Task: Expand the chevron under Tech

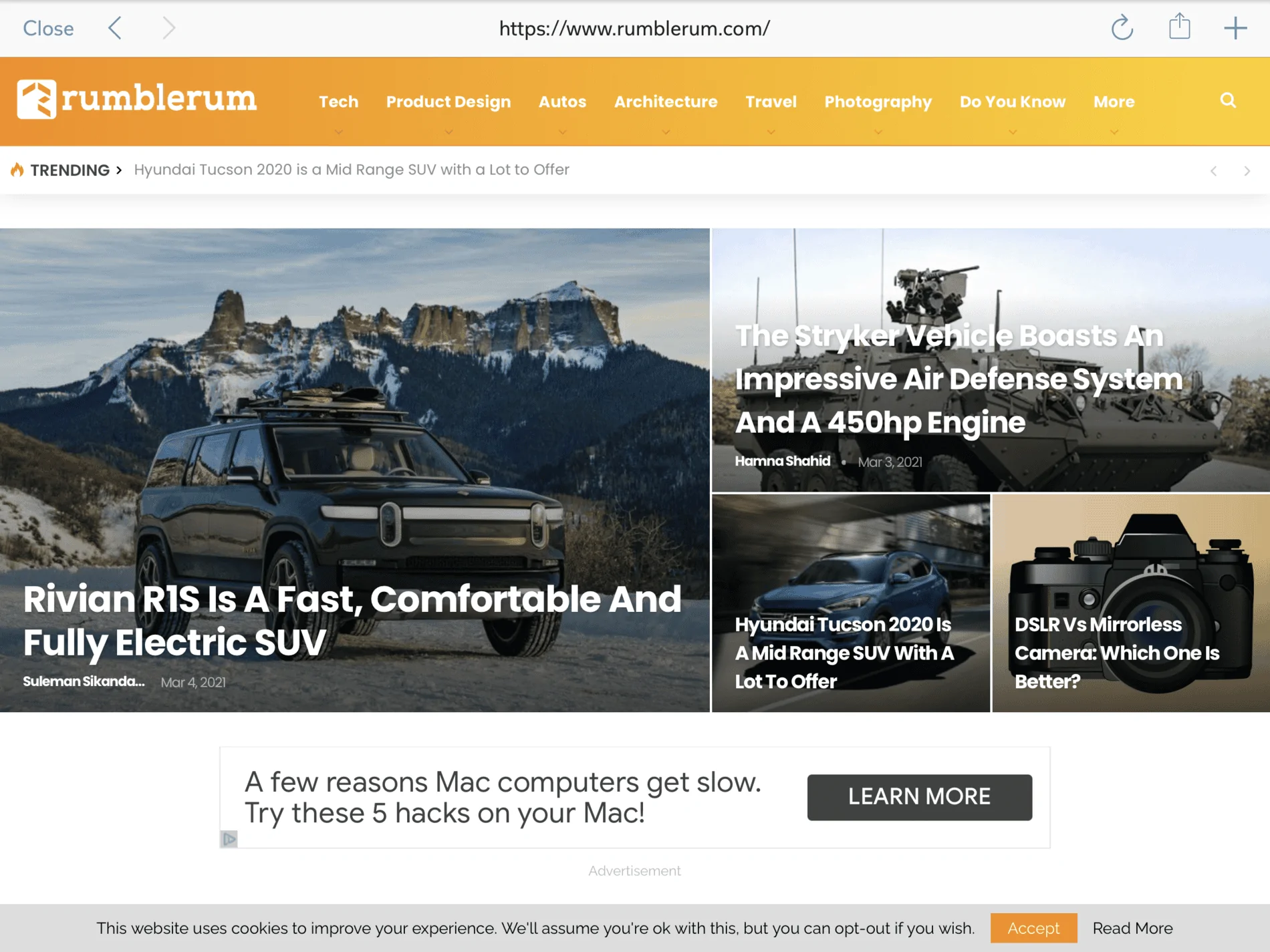Action: tap(339, 132)
